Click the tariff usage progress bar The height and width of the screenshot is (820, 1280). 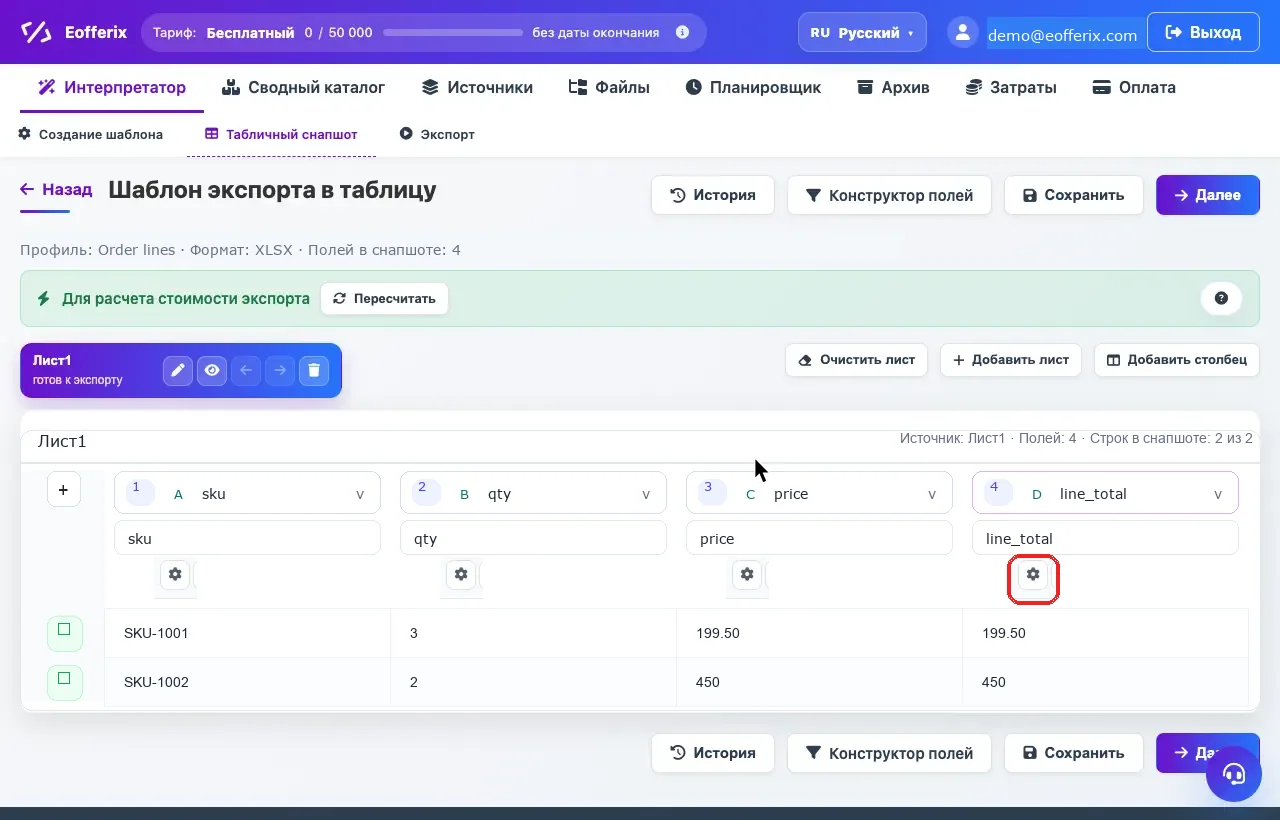pos(453,32)
